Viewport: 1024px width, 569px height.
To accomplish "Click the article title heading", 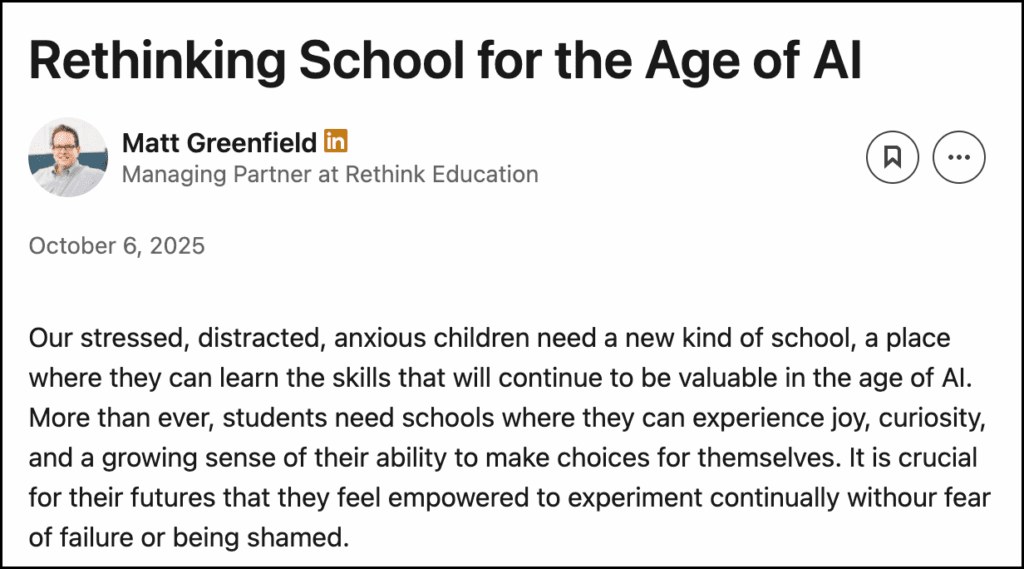I will tap(445, 62).
